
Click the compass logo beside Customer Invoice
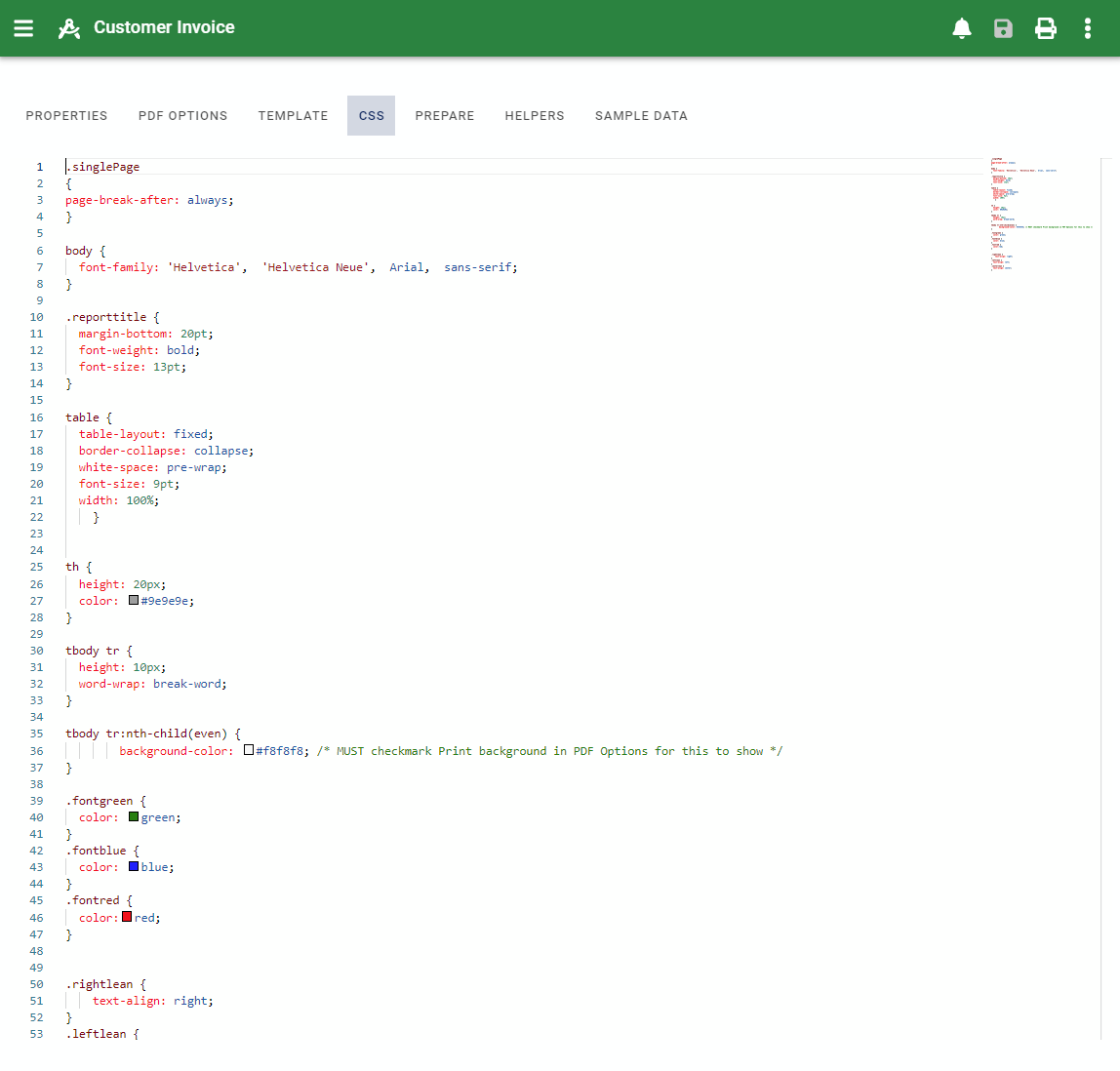[x=69, y=28]
